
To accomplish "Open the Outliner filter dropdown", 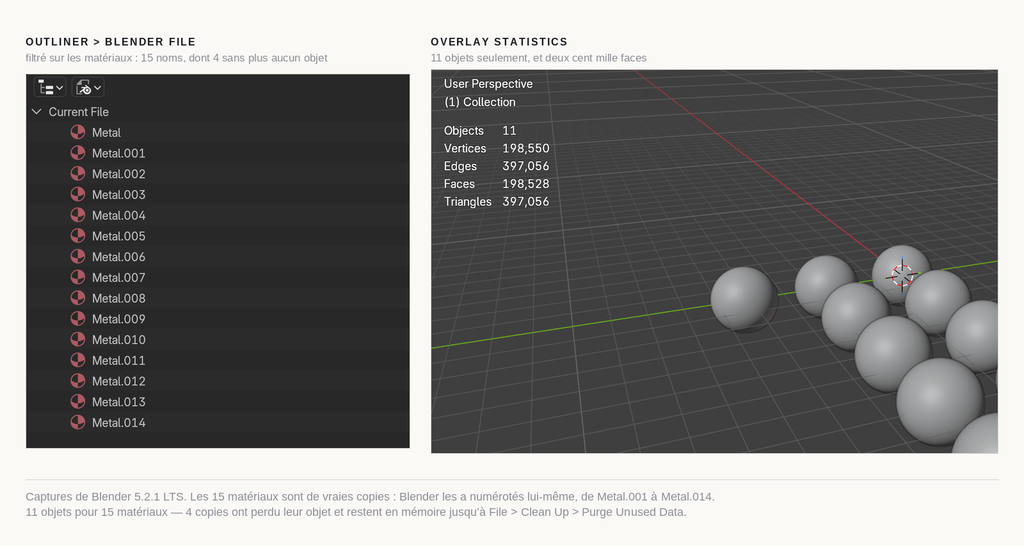I will [x=88, y=88].
